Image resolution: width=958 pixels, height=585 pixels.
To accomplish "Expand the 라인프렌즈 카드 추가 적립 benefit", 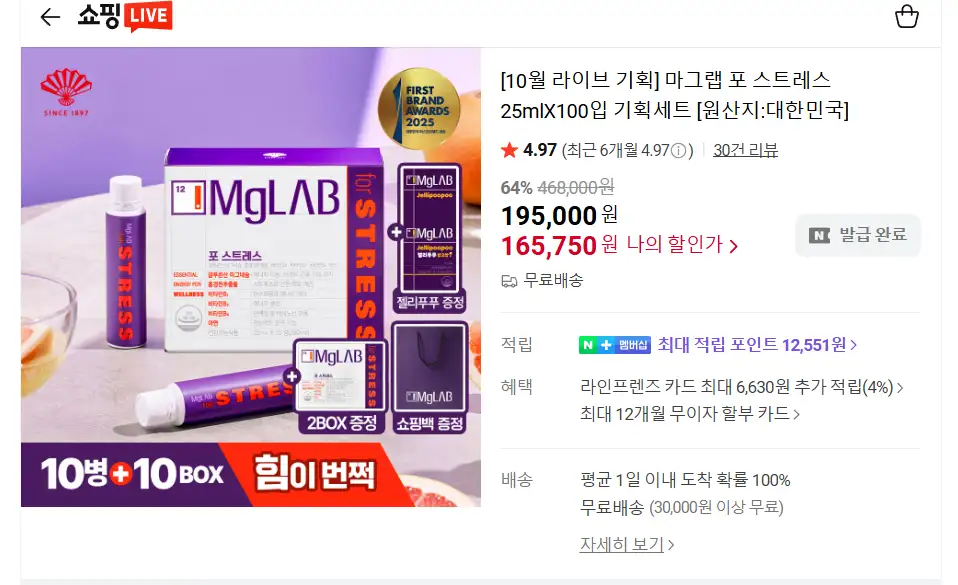I will 741,387.
